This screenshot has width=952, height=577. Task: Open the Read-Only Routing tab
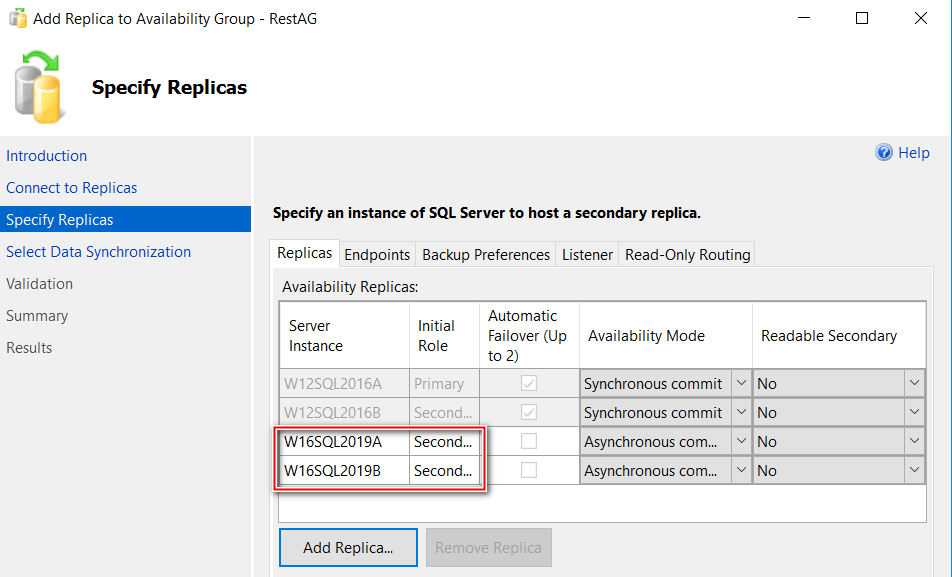(687, 255)
